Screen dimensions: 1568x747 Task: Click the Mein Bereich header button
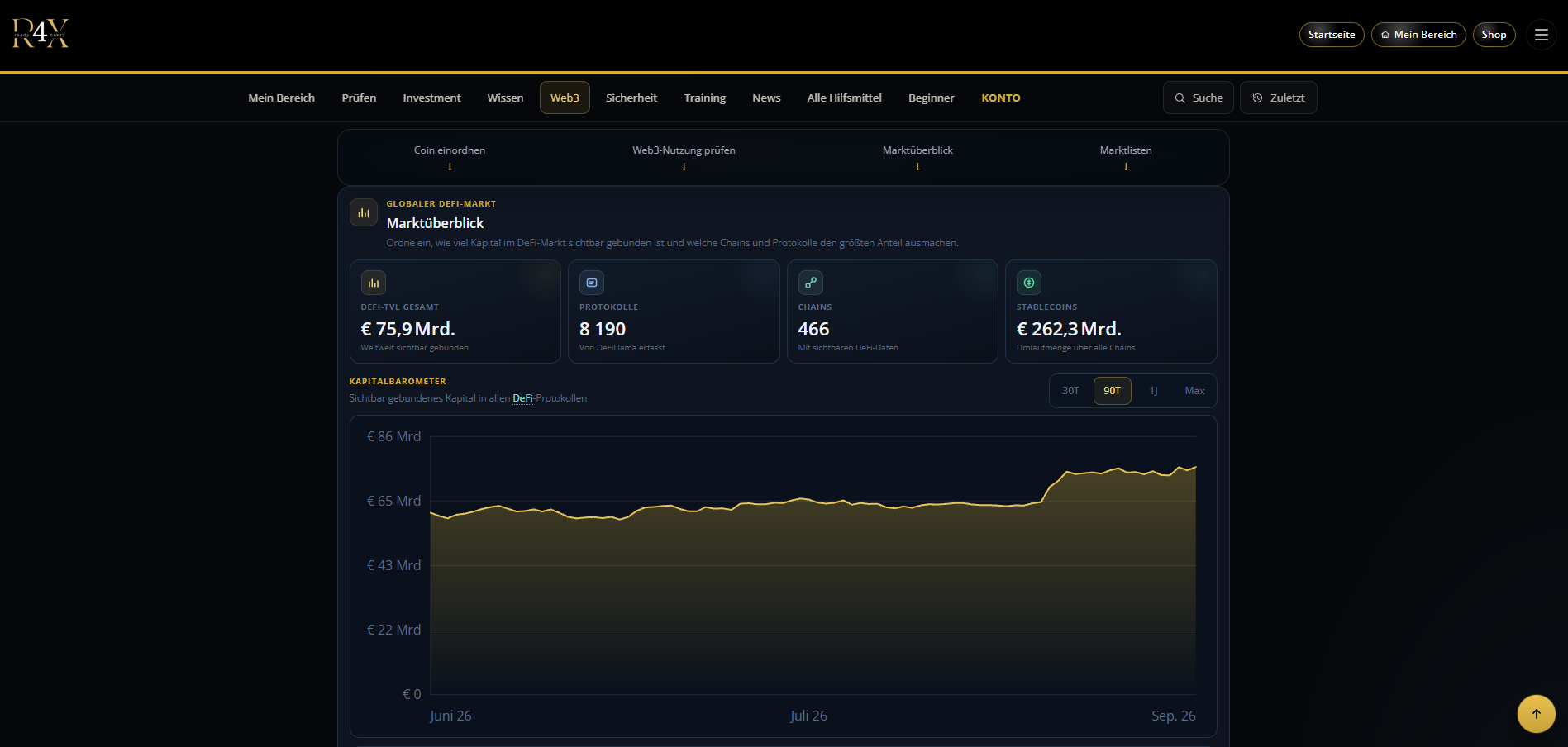click(1418, 35)
